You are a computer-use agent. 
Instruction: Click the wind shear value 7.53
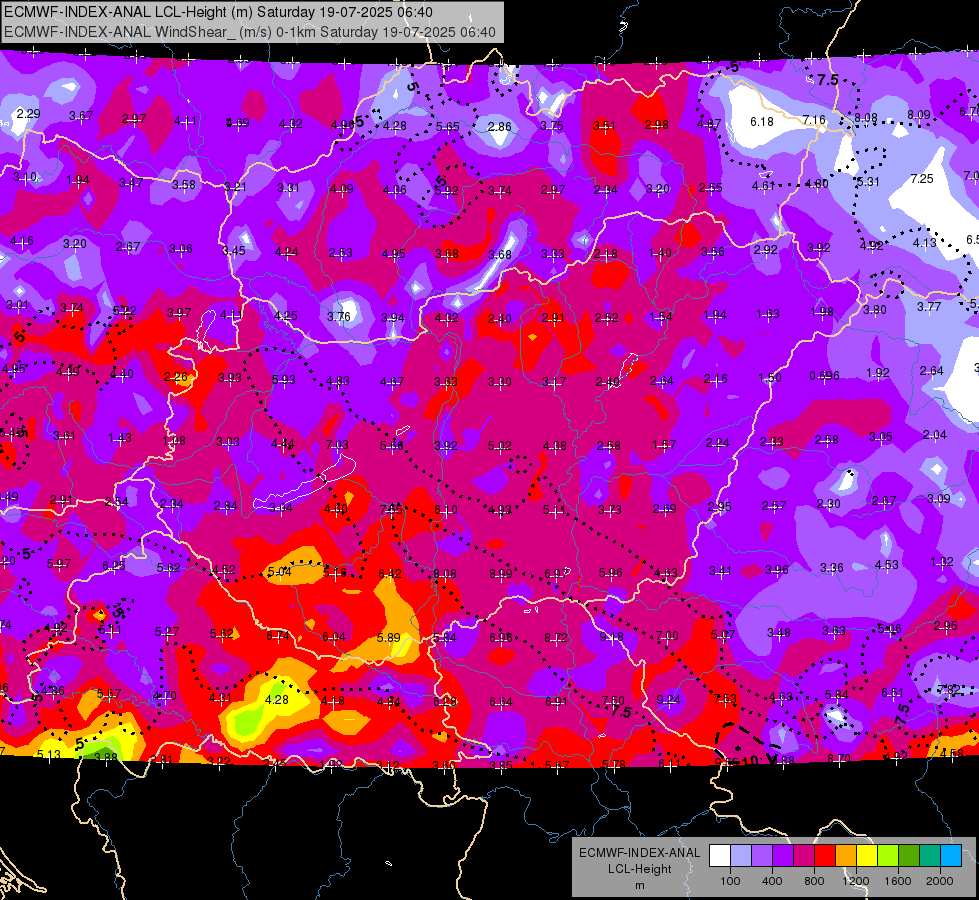coord(725,699)
